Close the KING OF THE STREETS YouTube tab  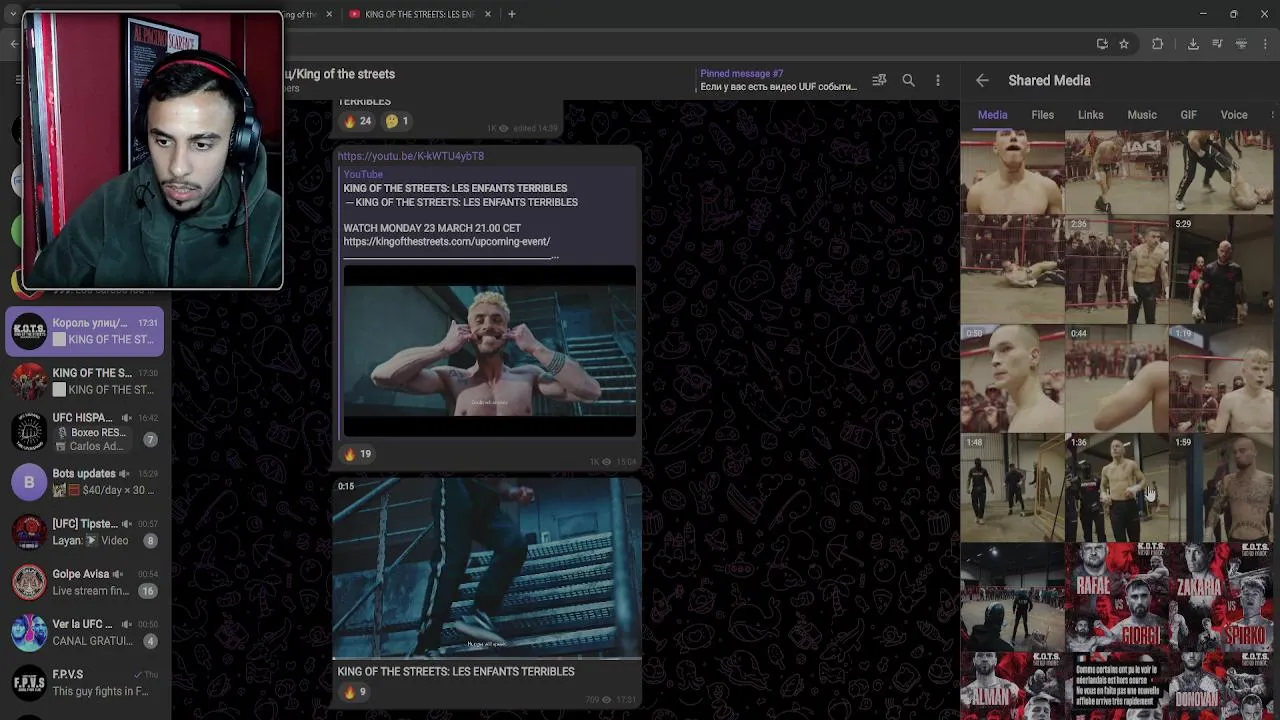pos(488,14)
